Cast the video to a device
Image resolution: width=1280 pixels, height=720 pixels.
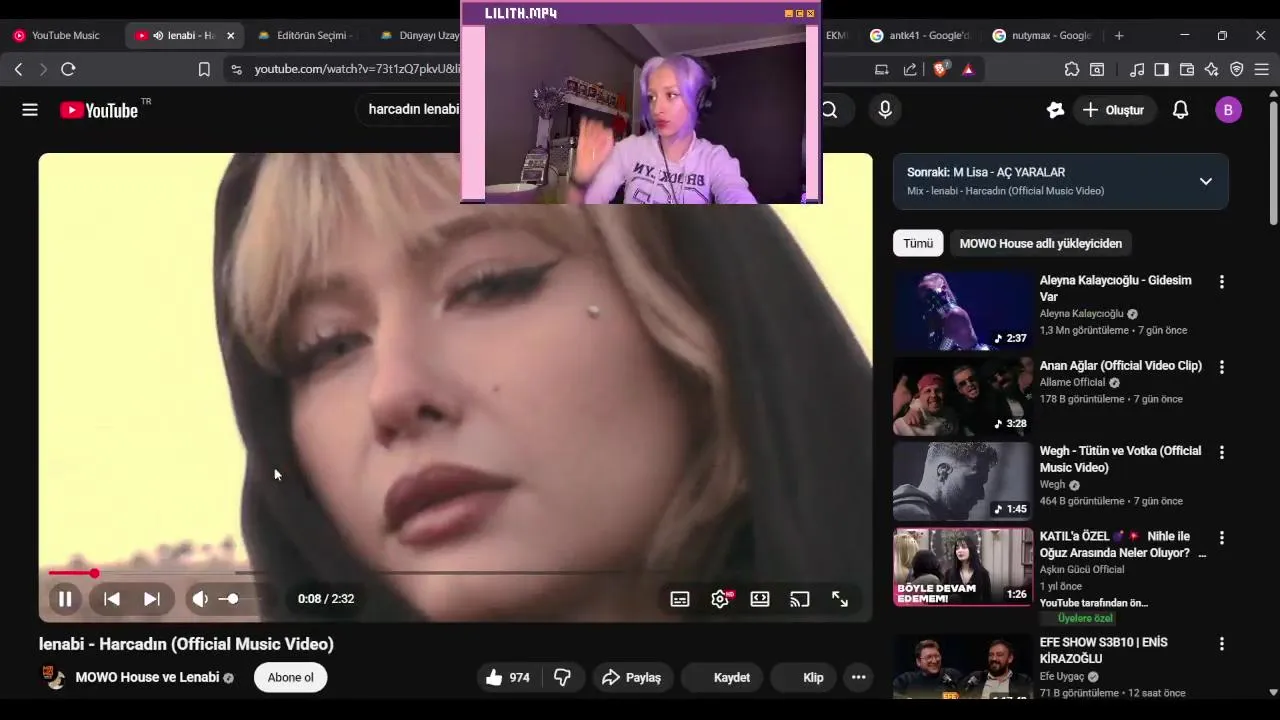coord(800,599)
